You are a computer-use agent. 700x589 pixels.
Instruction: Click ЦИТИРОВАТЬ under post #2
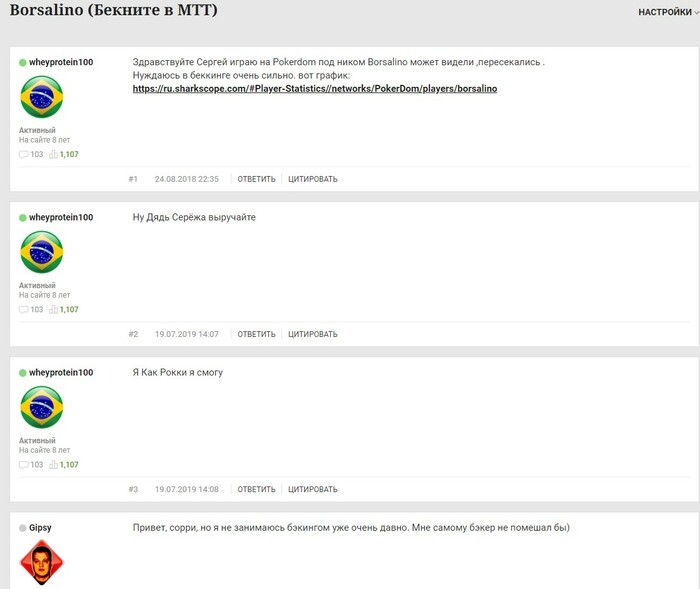(x=312, y=334)
